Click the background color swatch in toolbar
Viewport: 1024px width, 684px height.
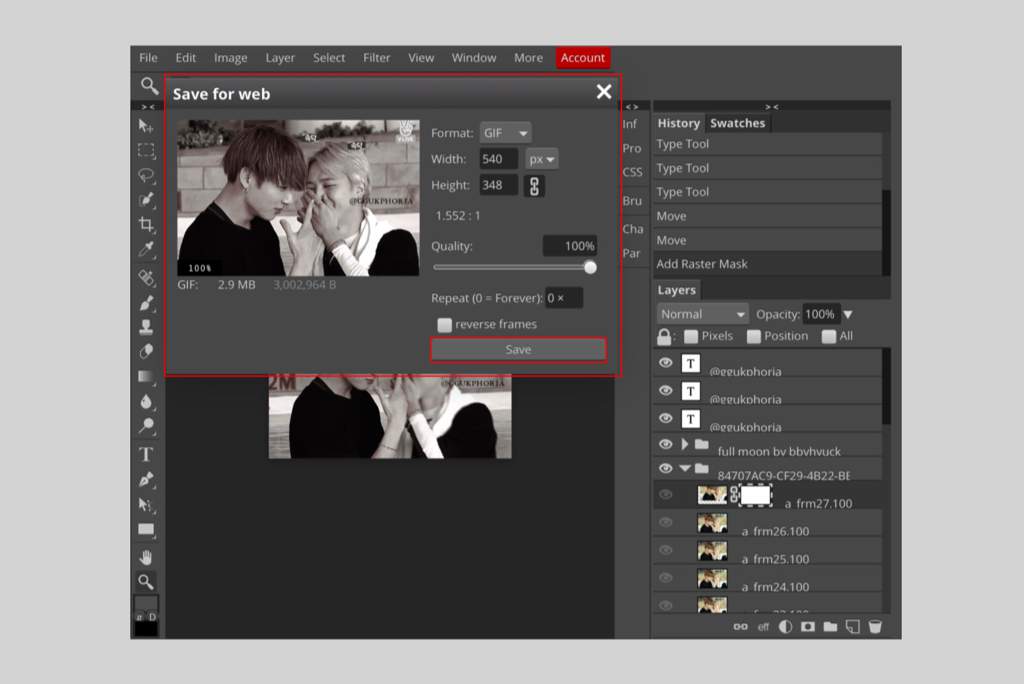pyautogui.click(x=146, y=628)
